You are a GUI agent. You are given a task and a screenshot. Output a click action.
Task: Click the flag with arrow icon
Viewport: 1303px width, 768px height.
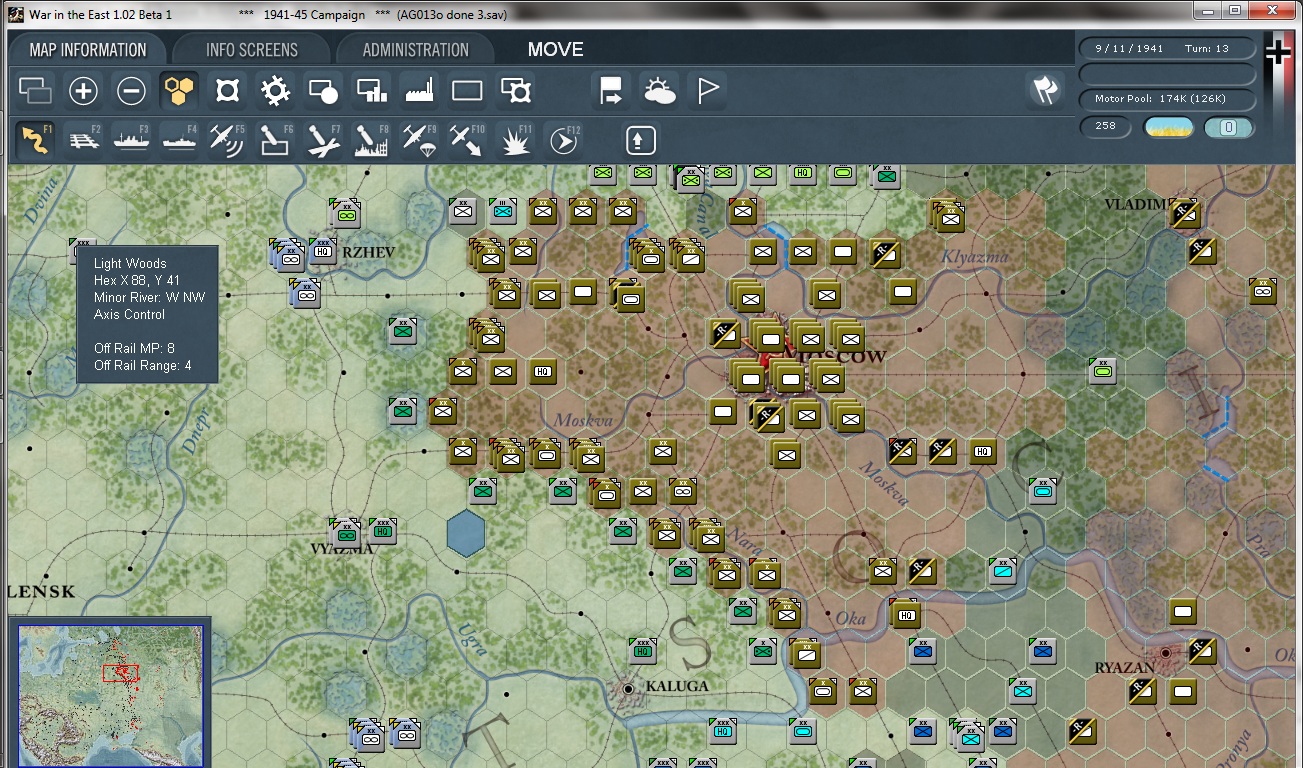coord(611,92)
